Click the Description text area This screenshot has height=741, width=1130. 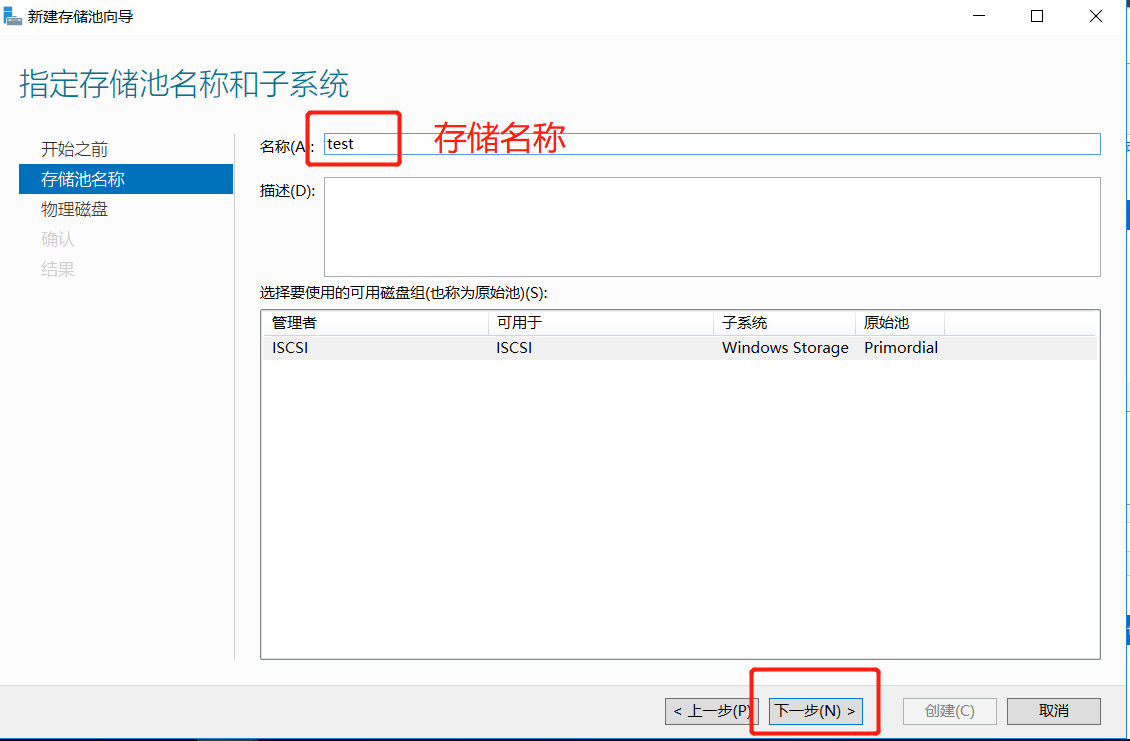click(712, 227)
